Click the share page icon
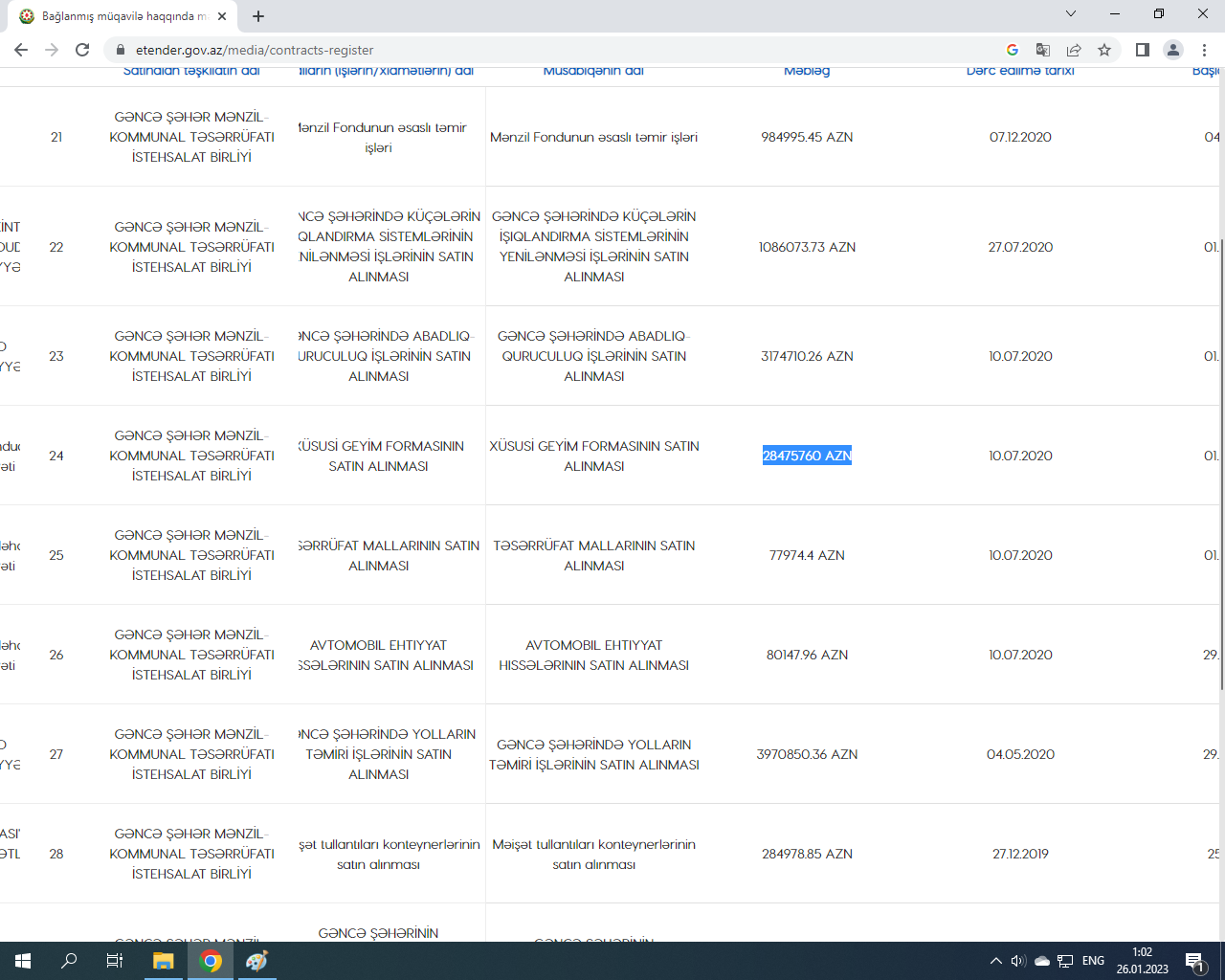 pyautogui.click(x=1074, y=50)
